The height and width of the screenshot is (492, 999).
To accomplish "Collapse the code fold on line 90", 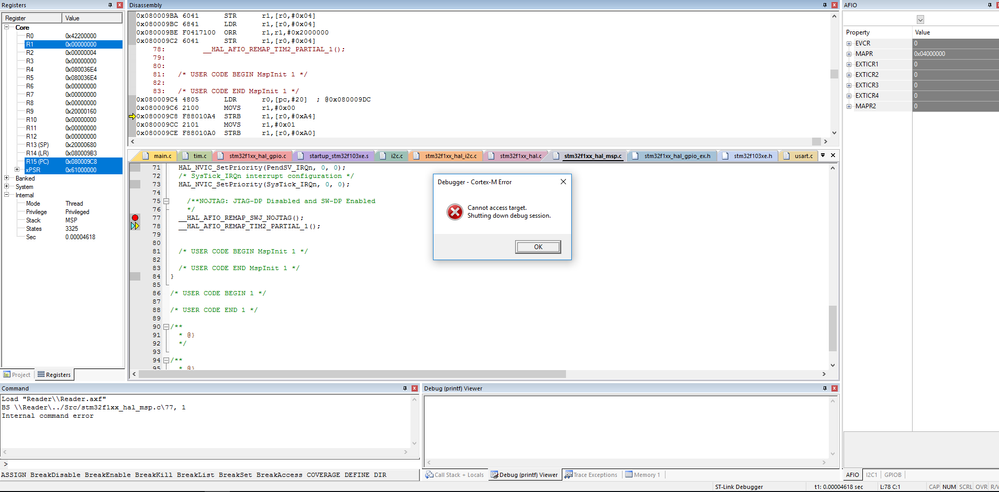I will (x=166, y=326).
